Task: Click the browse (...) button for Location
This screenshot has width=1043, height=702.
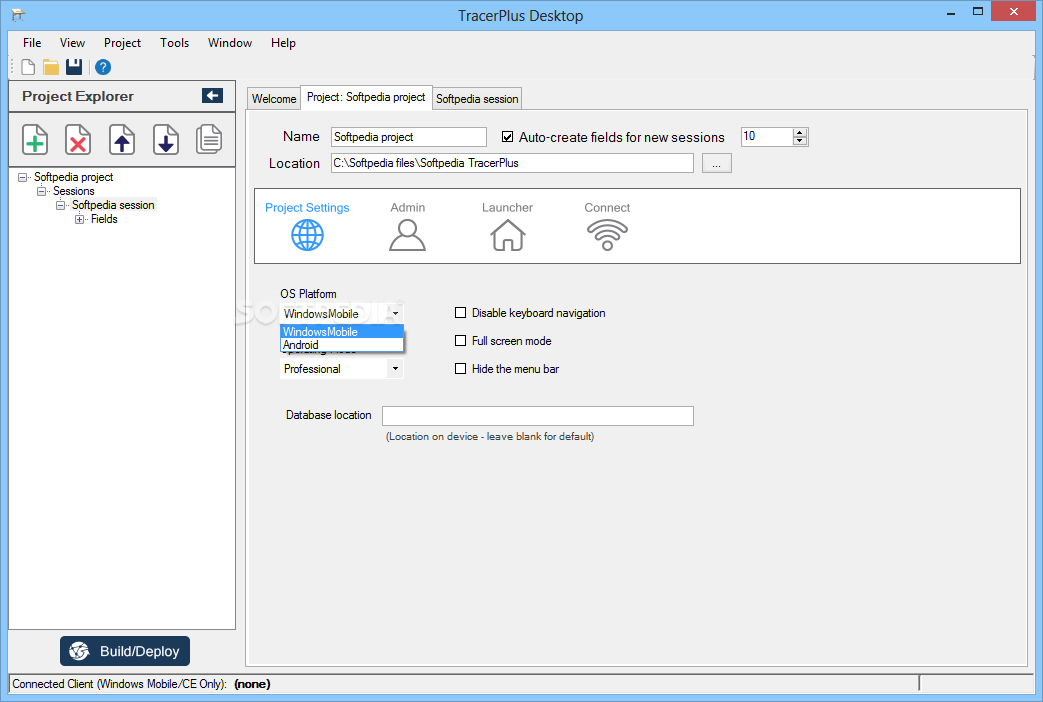Action: pyautogui.click(x=716, y=163)
